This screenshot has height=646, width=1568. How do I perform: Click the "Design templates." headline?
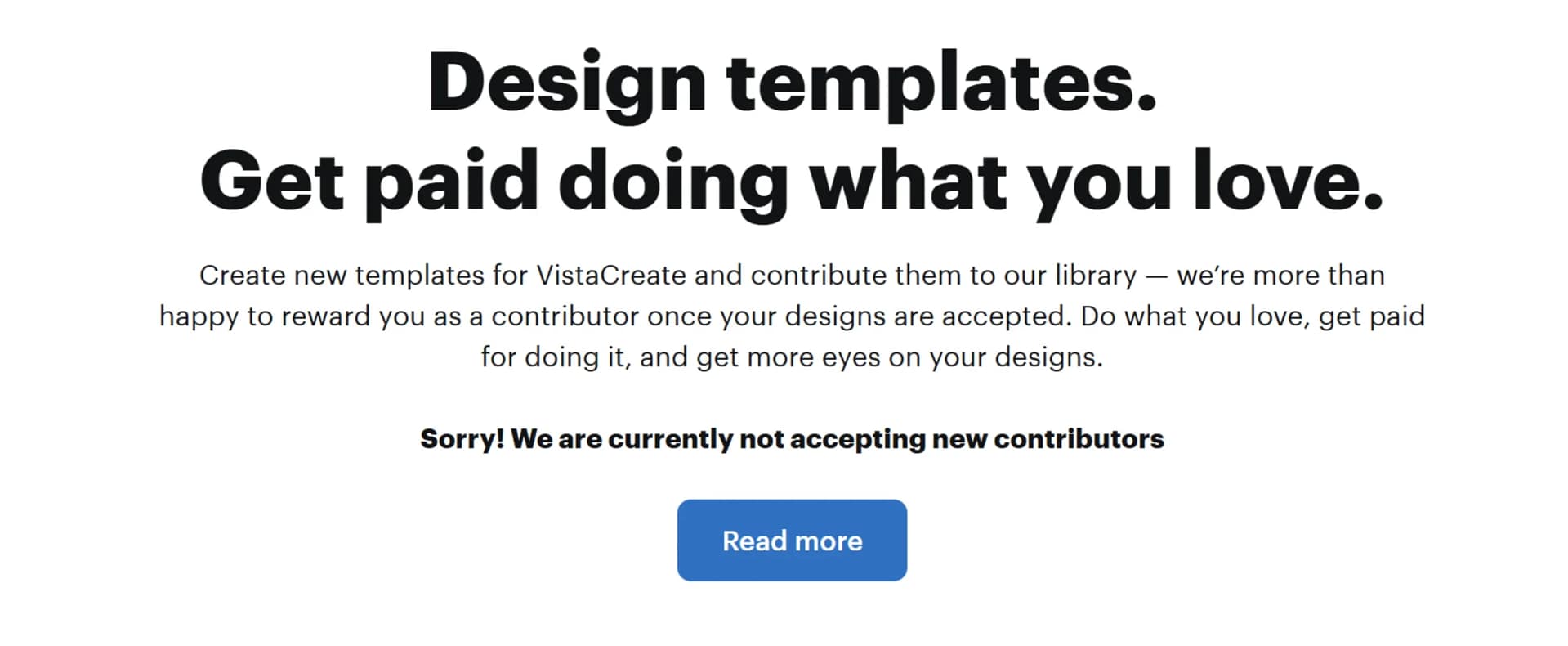pos(791,83)
